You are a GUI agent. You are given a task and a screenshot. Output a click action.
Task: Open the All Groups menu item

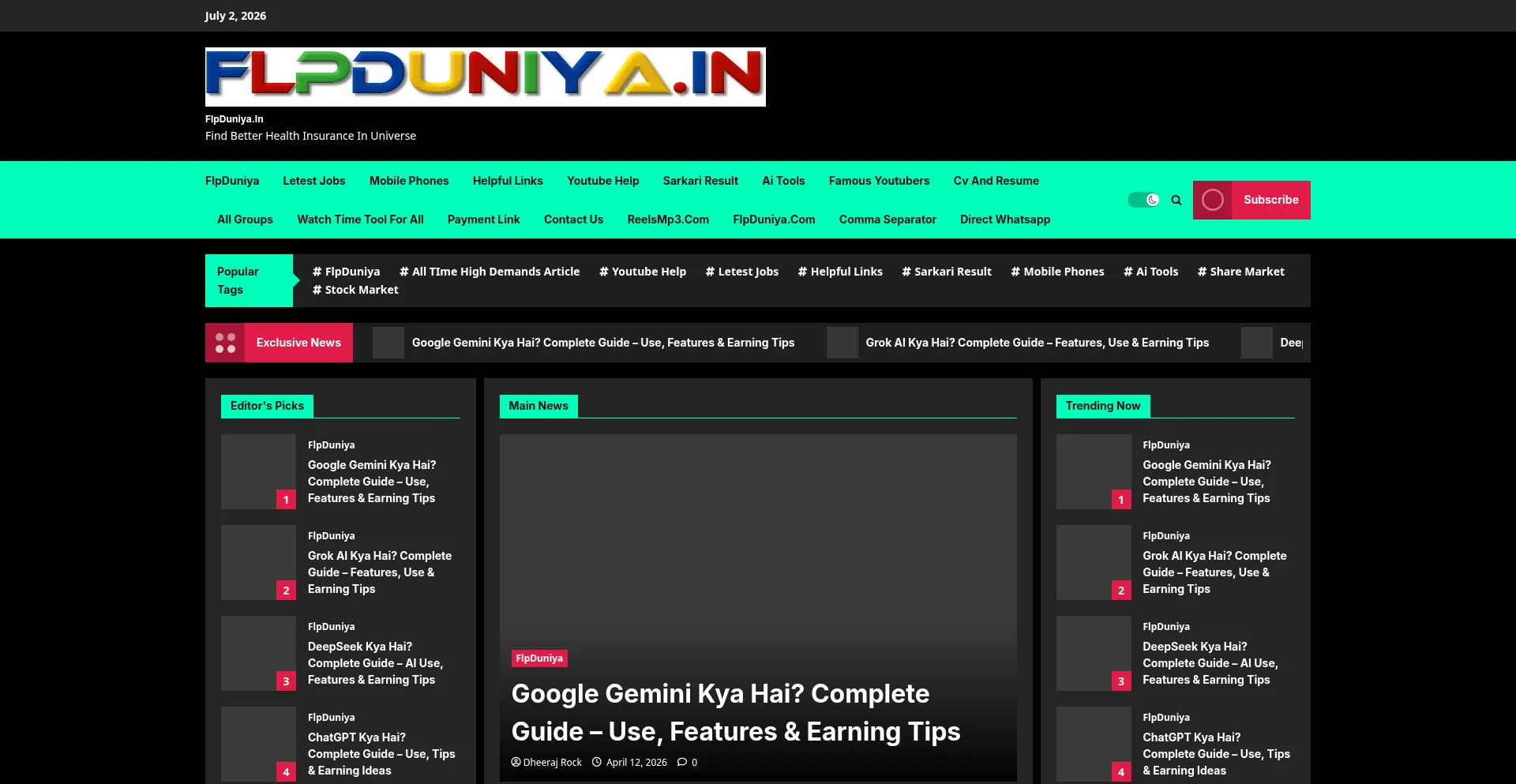click(245, 219)
